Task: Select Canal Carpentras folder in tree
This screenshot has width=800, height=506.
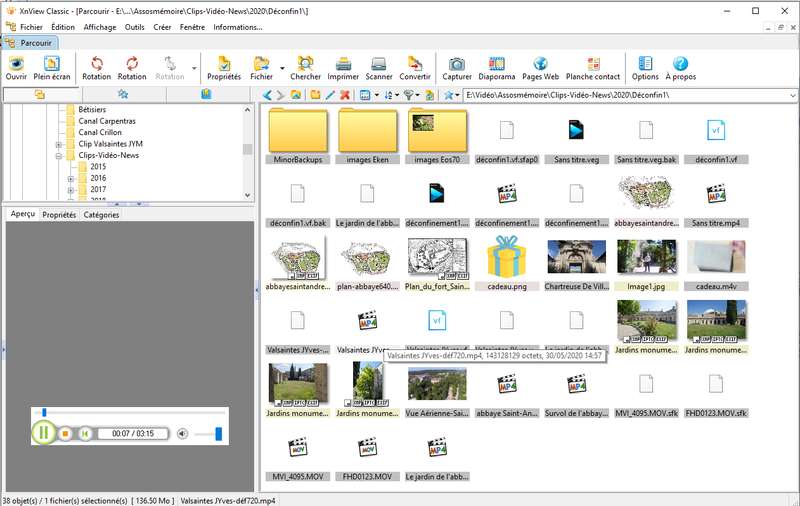Action: coord(107,121)
